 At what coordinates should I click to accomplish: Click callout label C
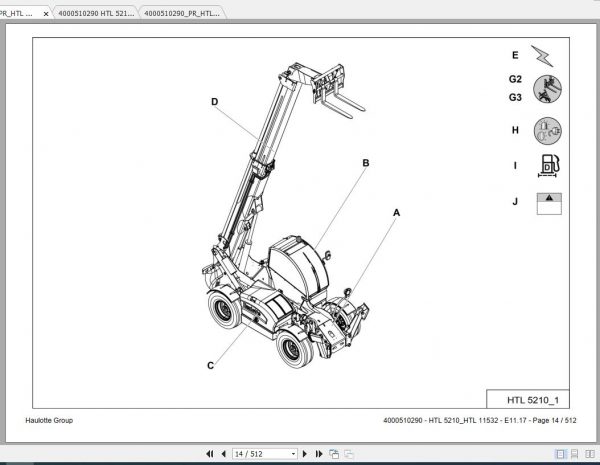210,365
